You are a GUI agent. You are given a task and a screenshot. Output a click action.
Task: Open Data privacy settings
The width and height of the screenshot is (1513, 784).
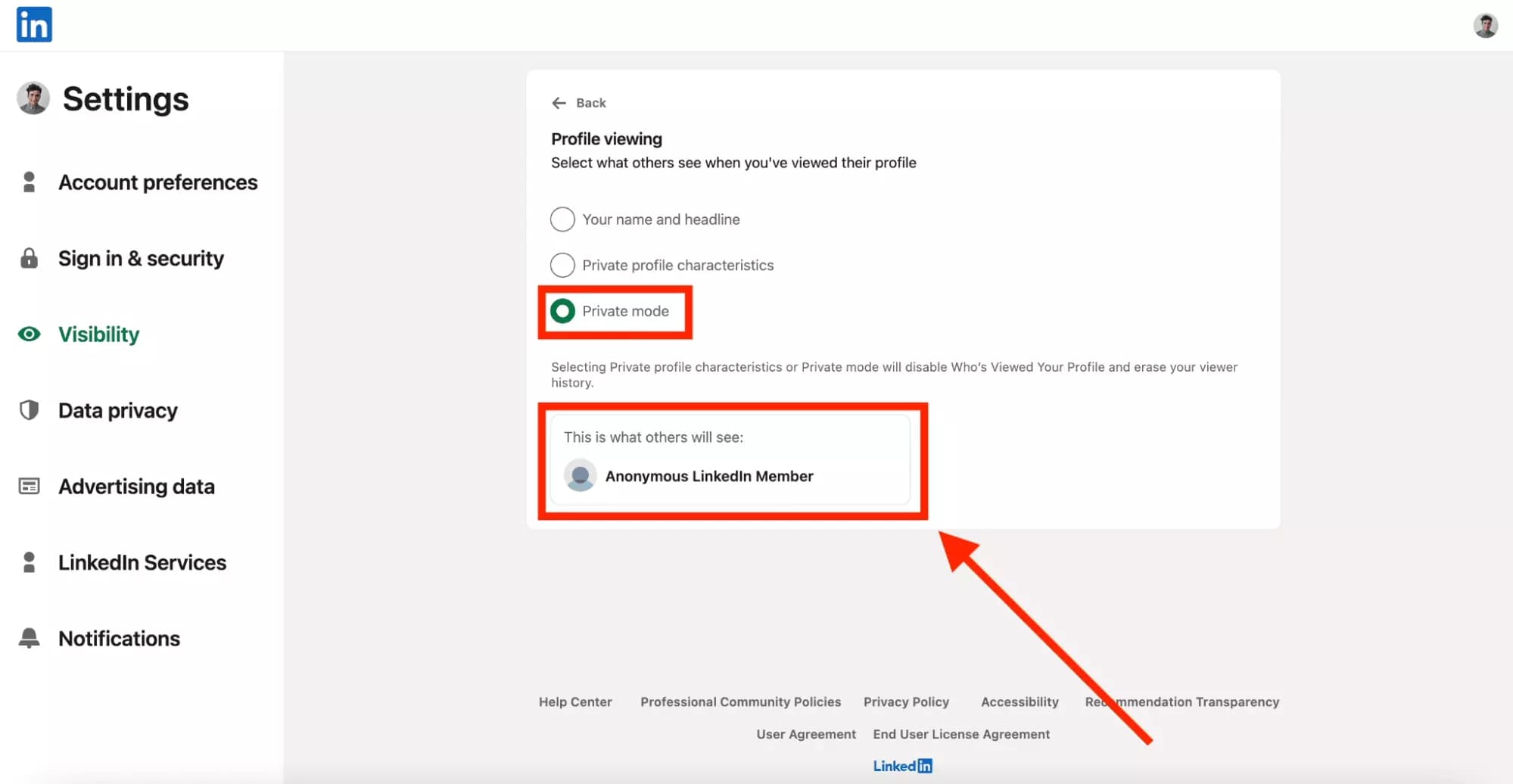click(x=118, y=410)
